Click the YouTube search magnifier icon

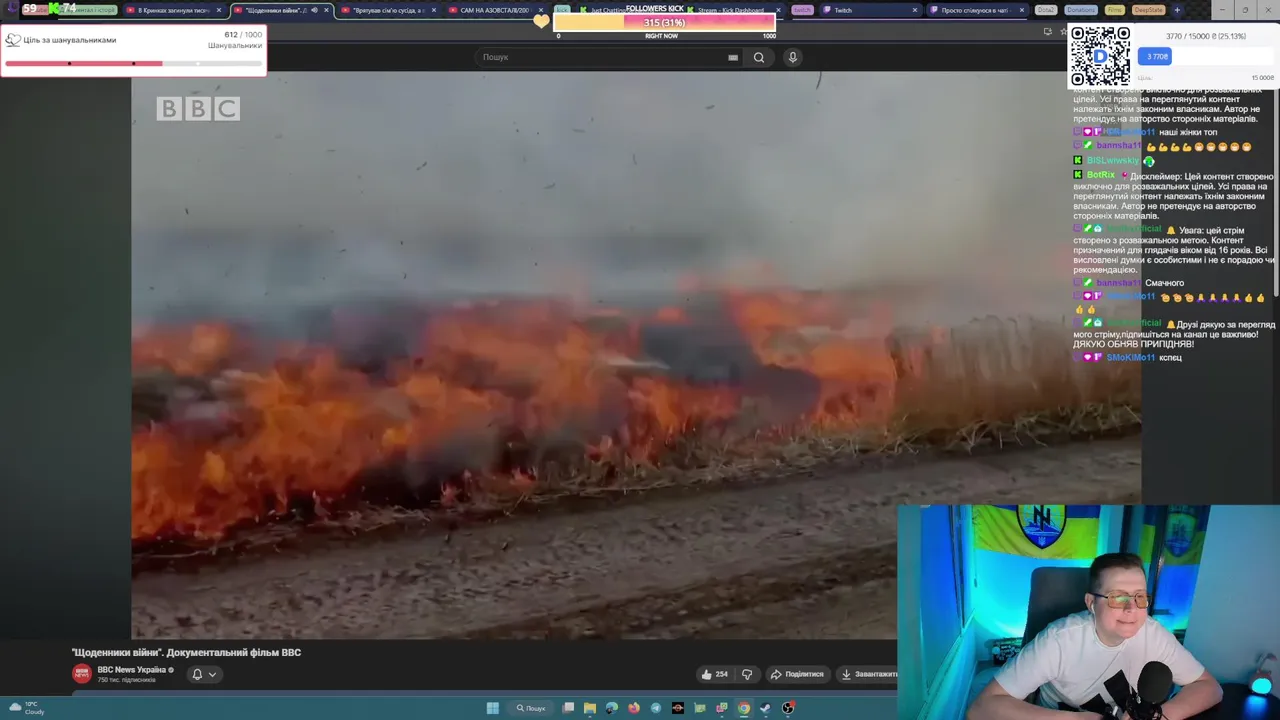(759, 57)
